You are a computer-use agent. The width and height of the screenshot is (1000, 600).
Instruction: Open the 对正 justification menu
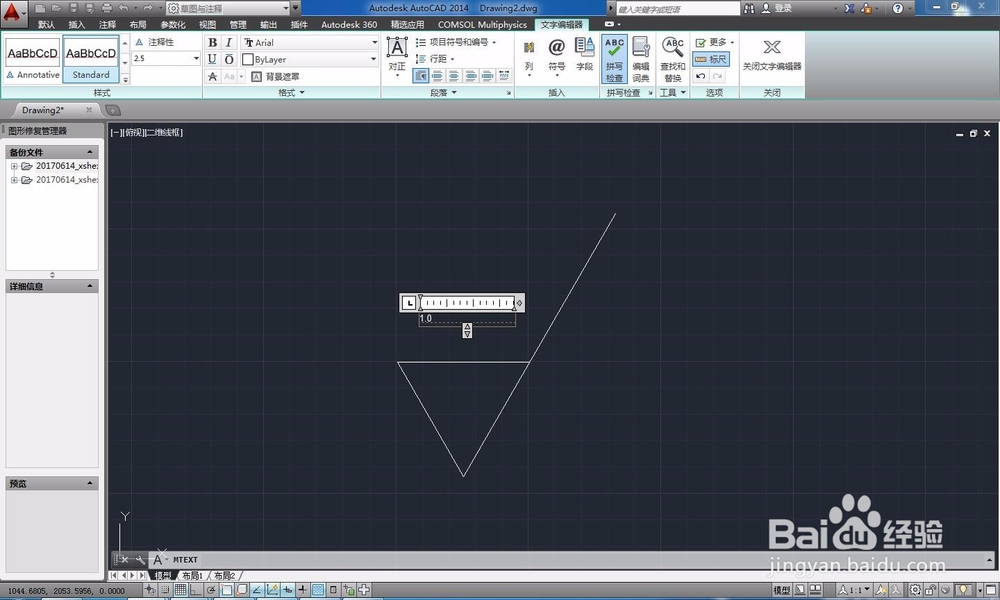tap(397, 56)
